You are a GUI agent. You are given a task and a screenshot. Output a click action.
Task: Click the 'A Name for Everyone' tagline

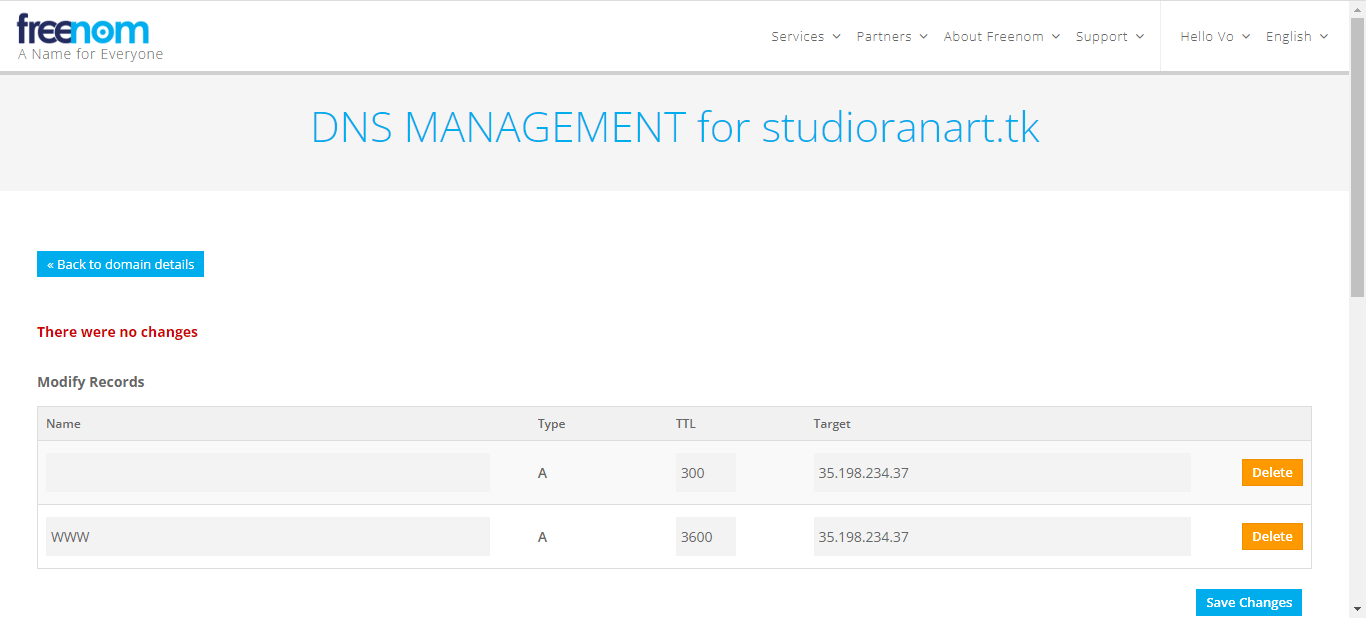click(90, 55)
